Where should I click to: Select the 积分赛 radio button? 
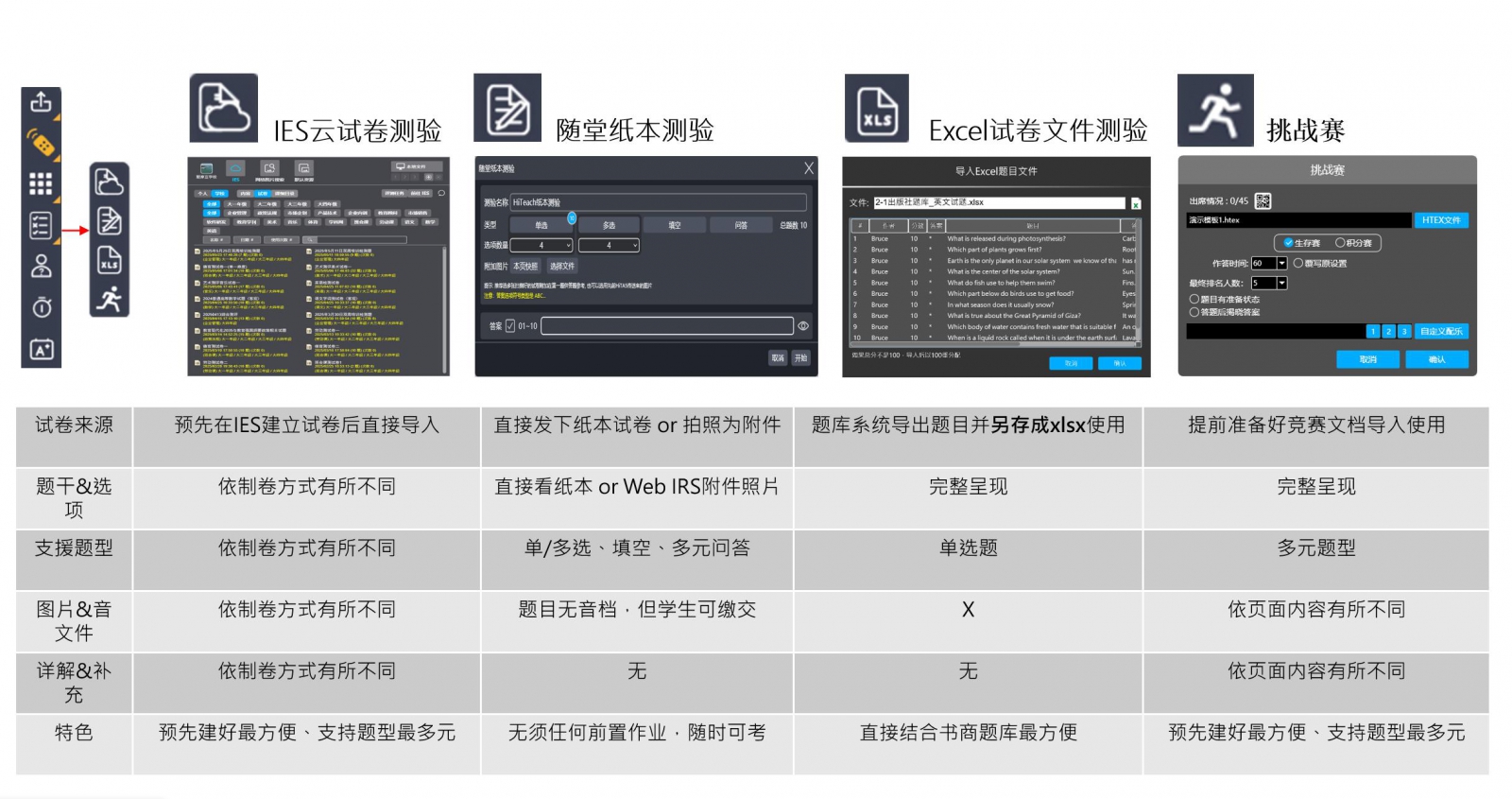coord(1339,243)
